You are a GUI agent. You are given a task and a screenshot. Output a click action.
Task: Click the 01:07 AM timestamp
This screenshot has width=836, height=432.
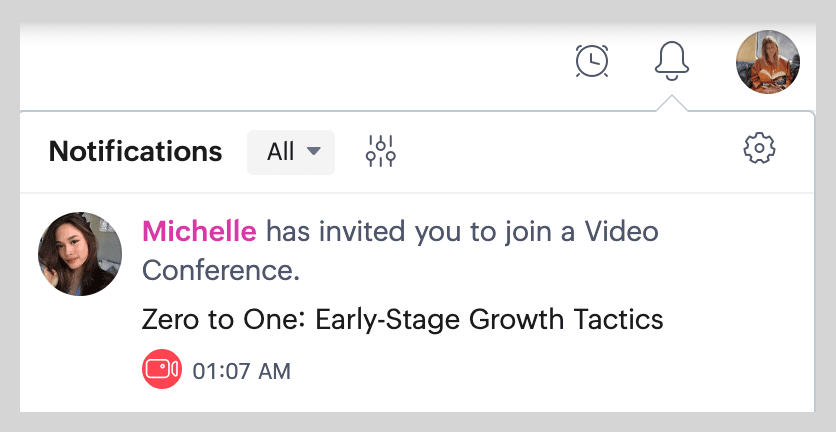tap(242, 372)
